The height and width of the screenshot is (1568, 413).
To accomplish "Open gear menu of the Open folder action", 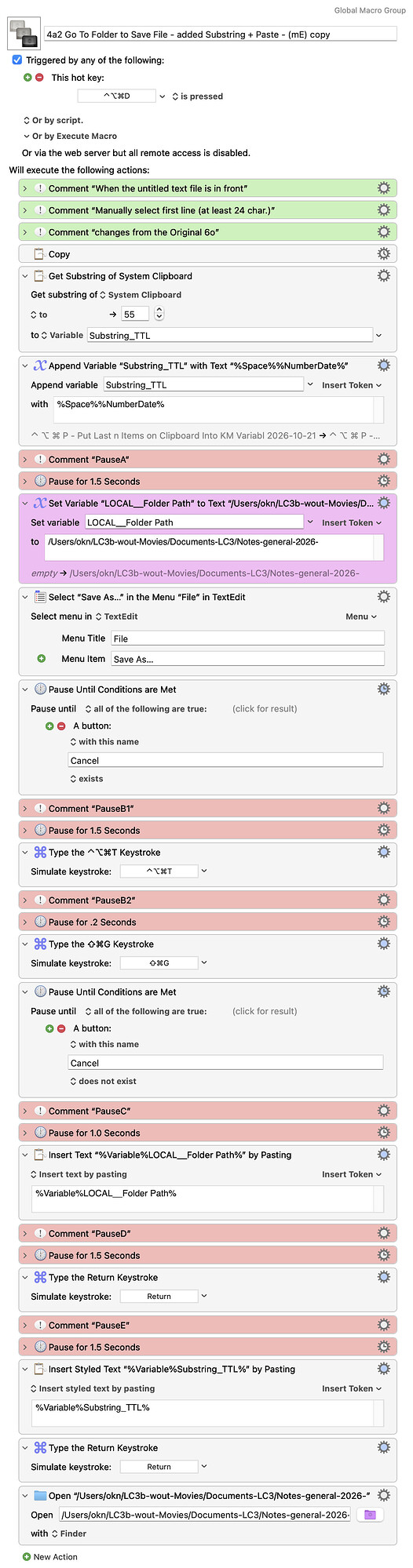I will 384,1496.
